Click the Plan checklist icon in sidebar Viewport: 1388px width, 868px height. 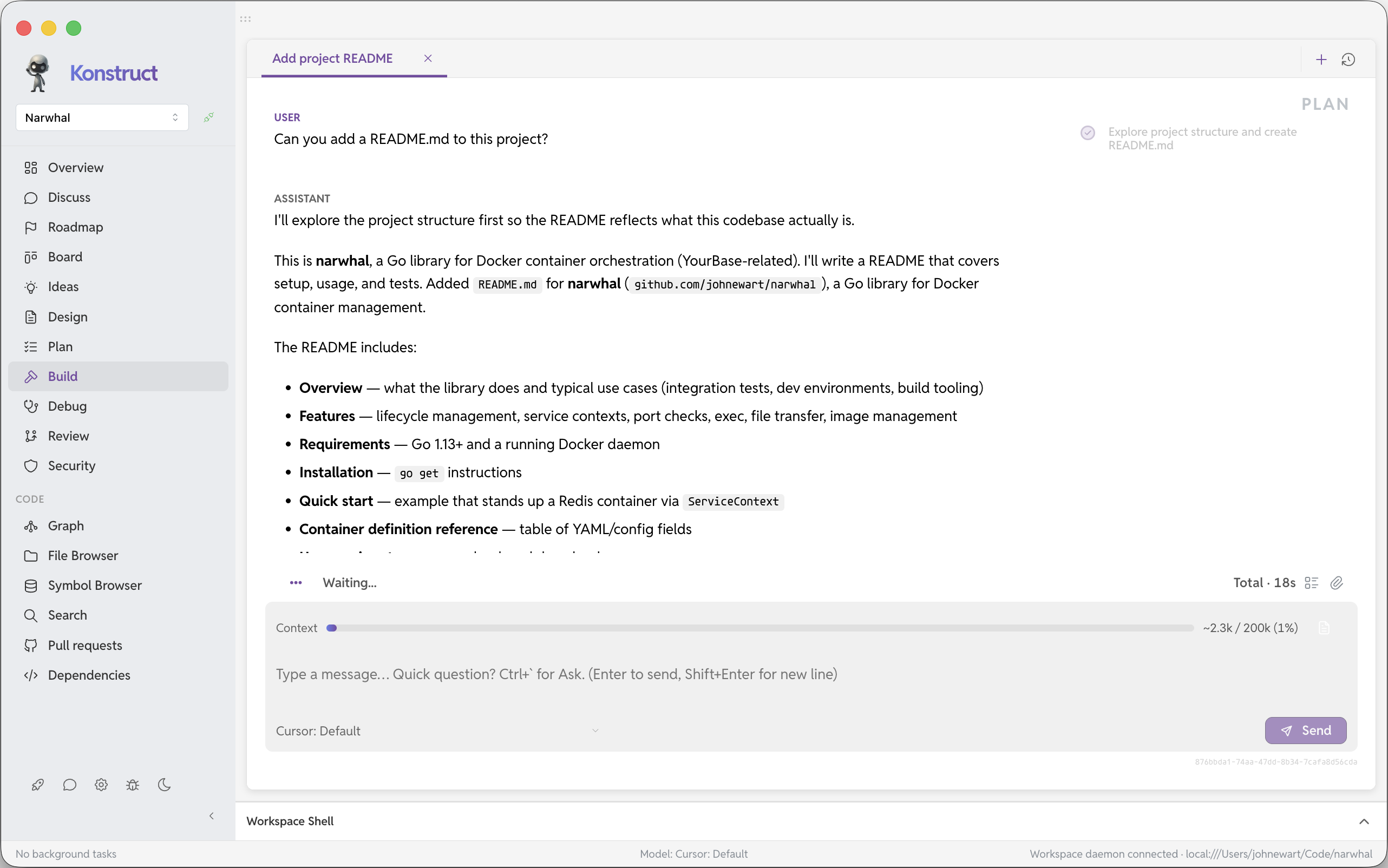pos(31,347)
